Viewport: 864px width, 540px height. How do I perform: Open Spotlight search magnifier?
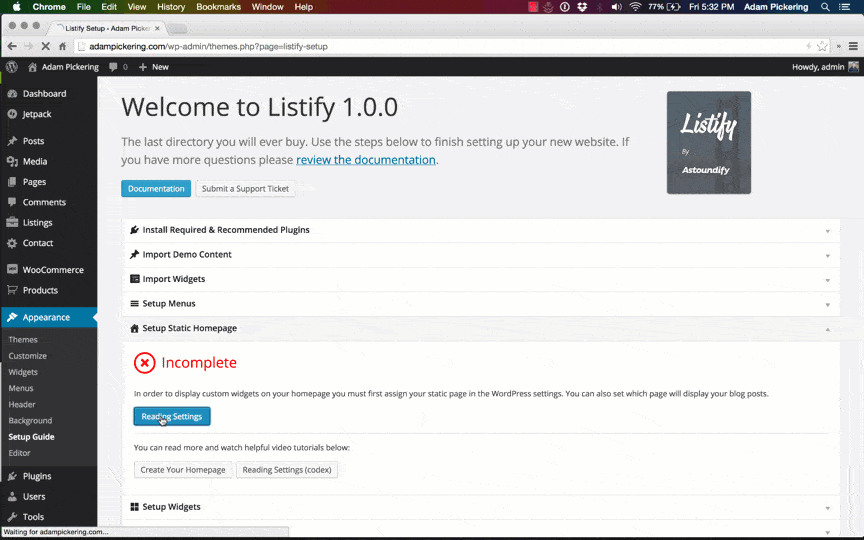coord(825,7)
